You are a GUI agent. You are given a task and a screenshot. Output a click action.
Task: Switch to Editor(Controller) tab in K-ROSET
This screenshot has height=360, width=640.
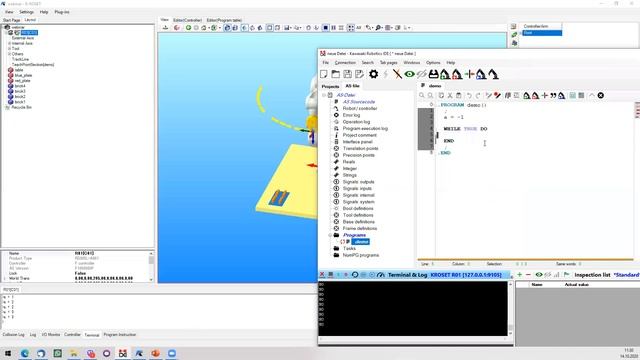pyautogui.click(x=187, y=20)
